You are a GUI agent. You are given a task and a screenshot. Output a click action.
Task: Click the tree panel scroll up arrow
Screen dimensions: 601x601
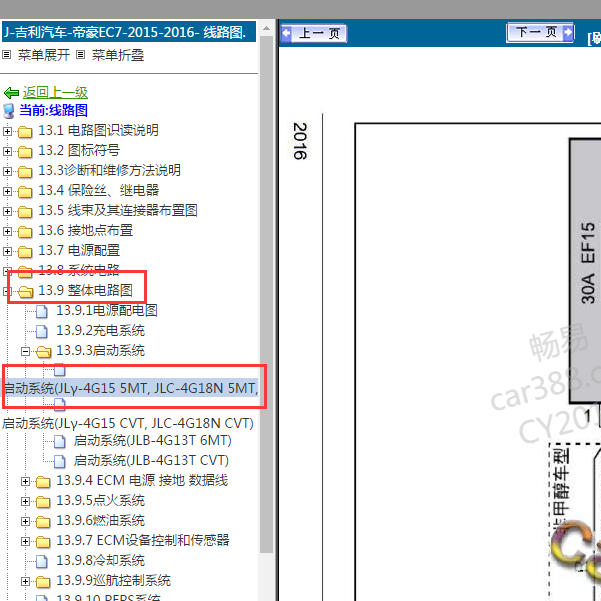266,28
